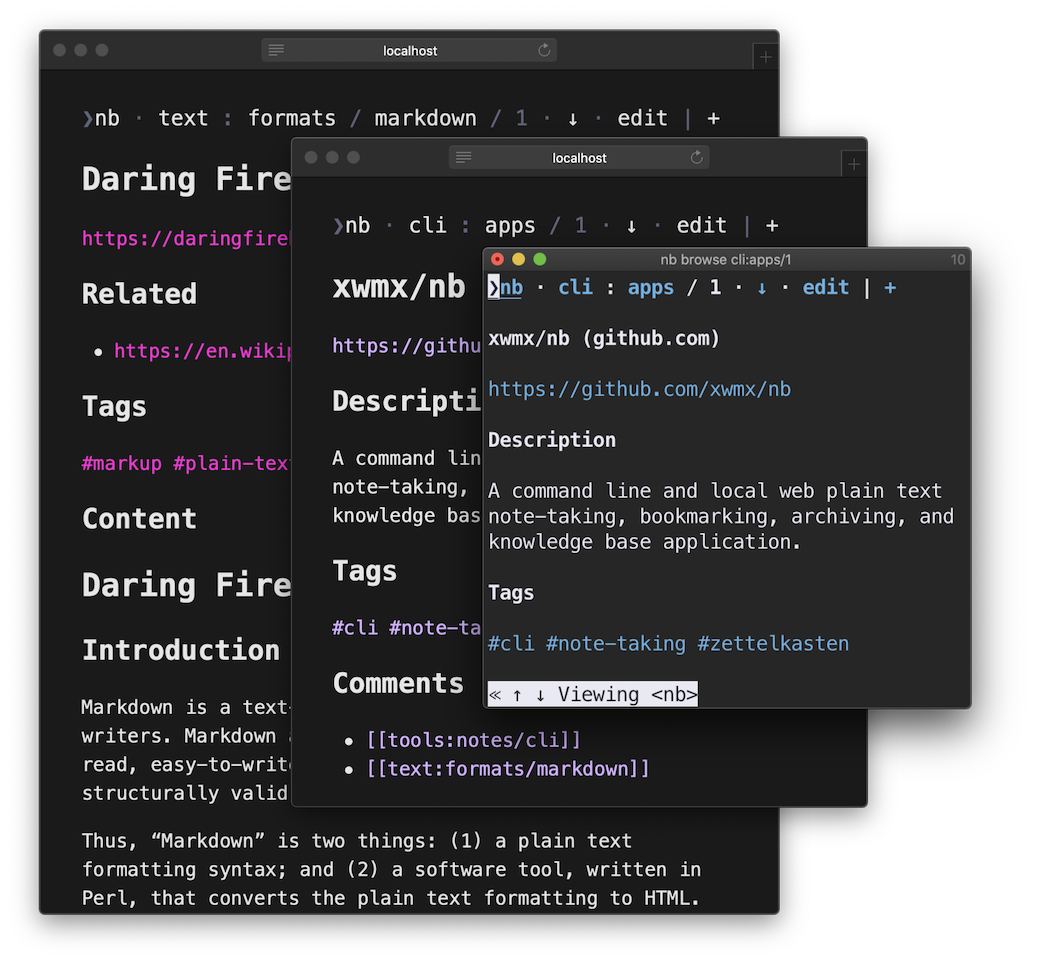
Task: Open cli notebook link in terminal window
Action: 575,288
